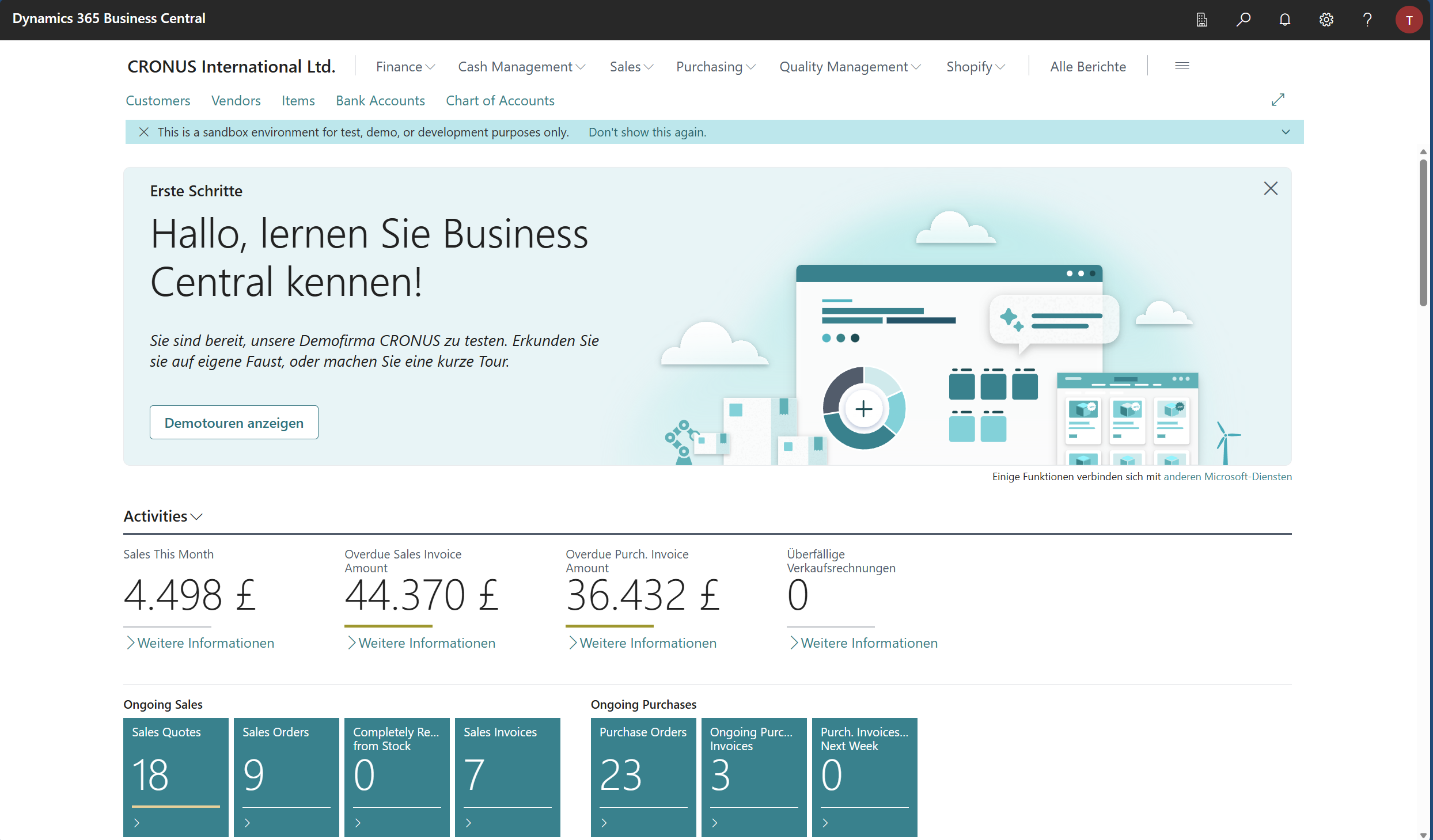Viewport: 1433px width, 840px height.
Task: Open the Finance dropdown menu
Action: [x=405, y=67]
